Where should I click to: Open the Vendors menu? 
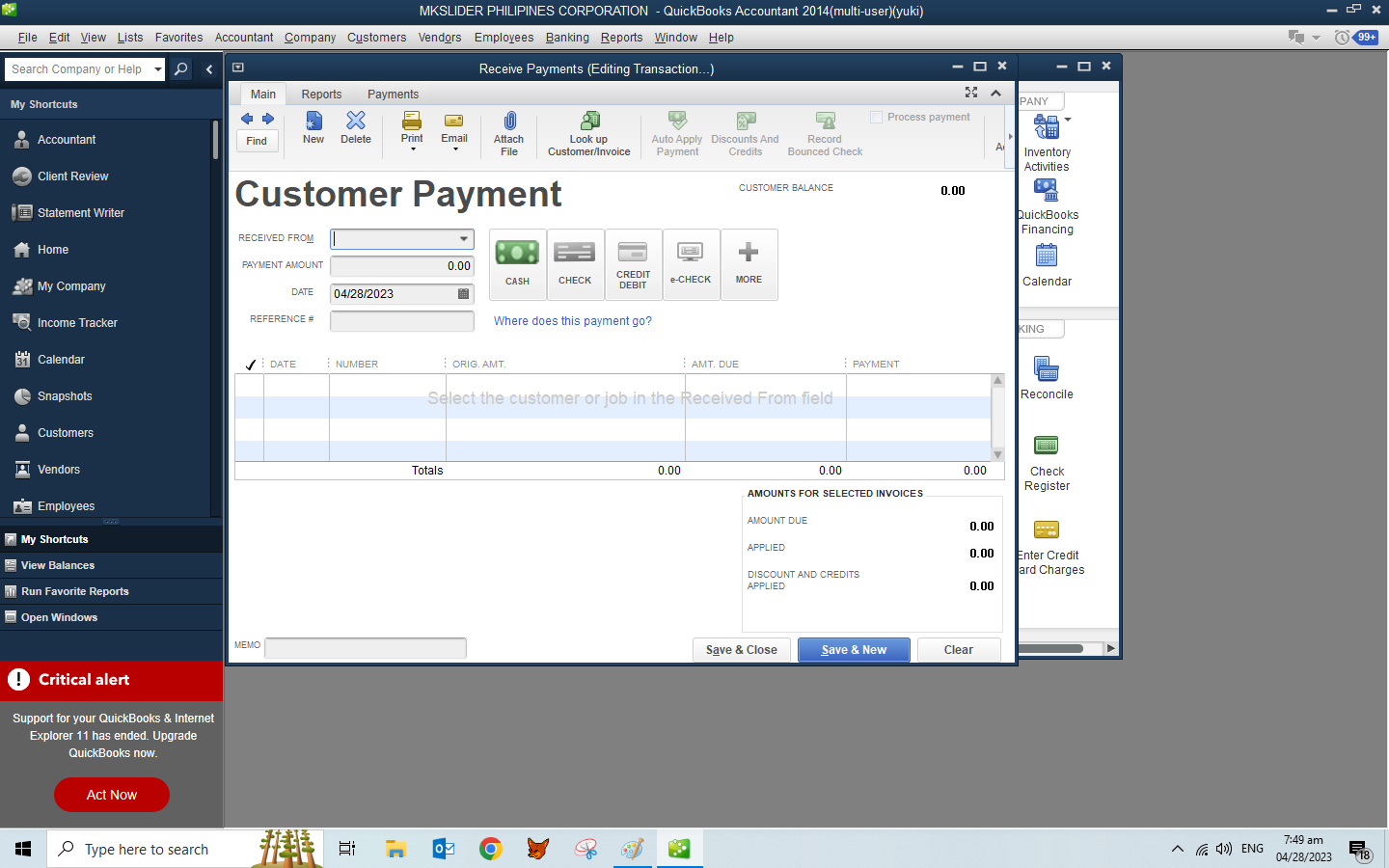[440, 38]
